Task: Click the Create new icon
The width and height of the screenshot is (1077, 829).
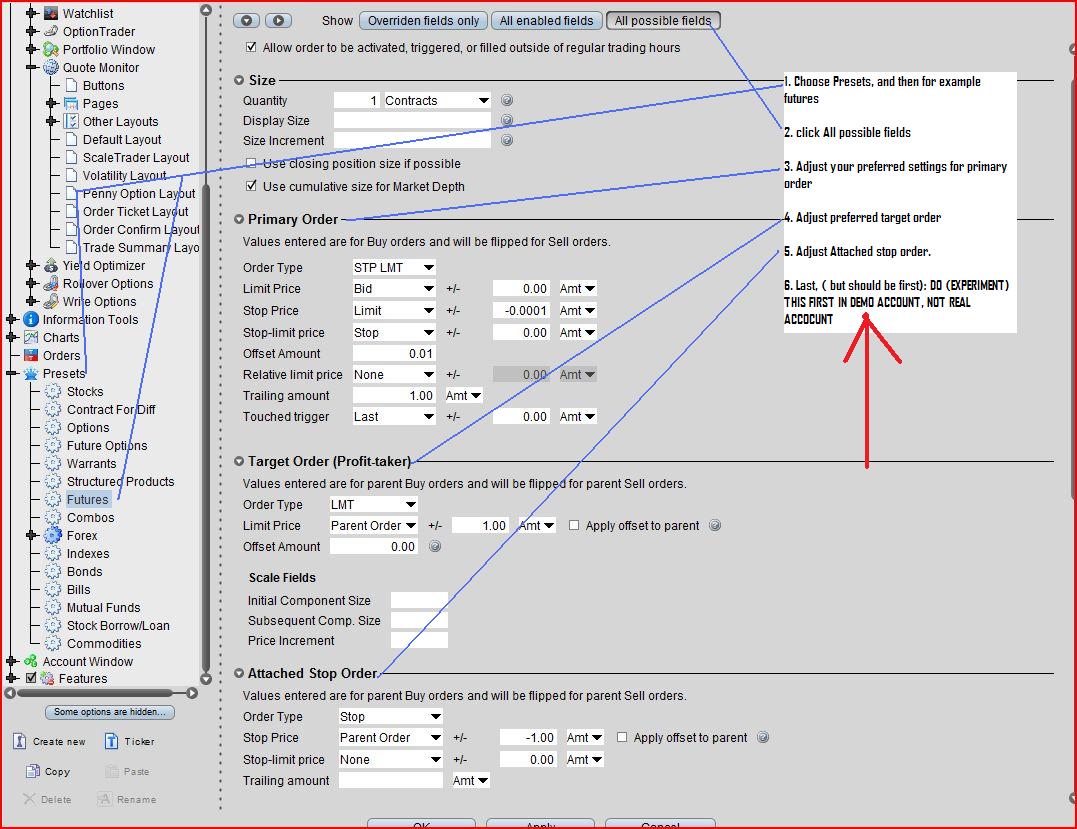Action: [20, 741]
